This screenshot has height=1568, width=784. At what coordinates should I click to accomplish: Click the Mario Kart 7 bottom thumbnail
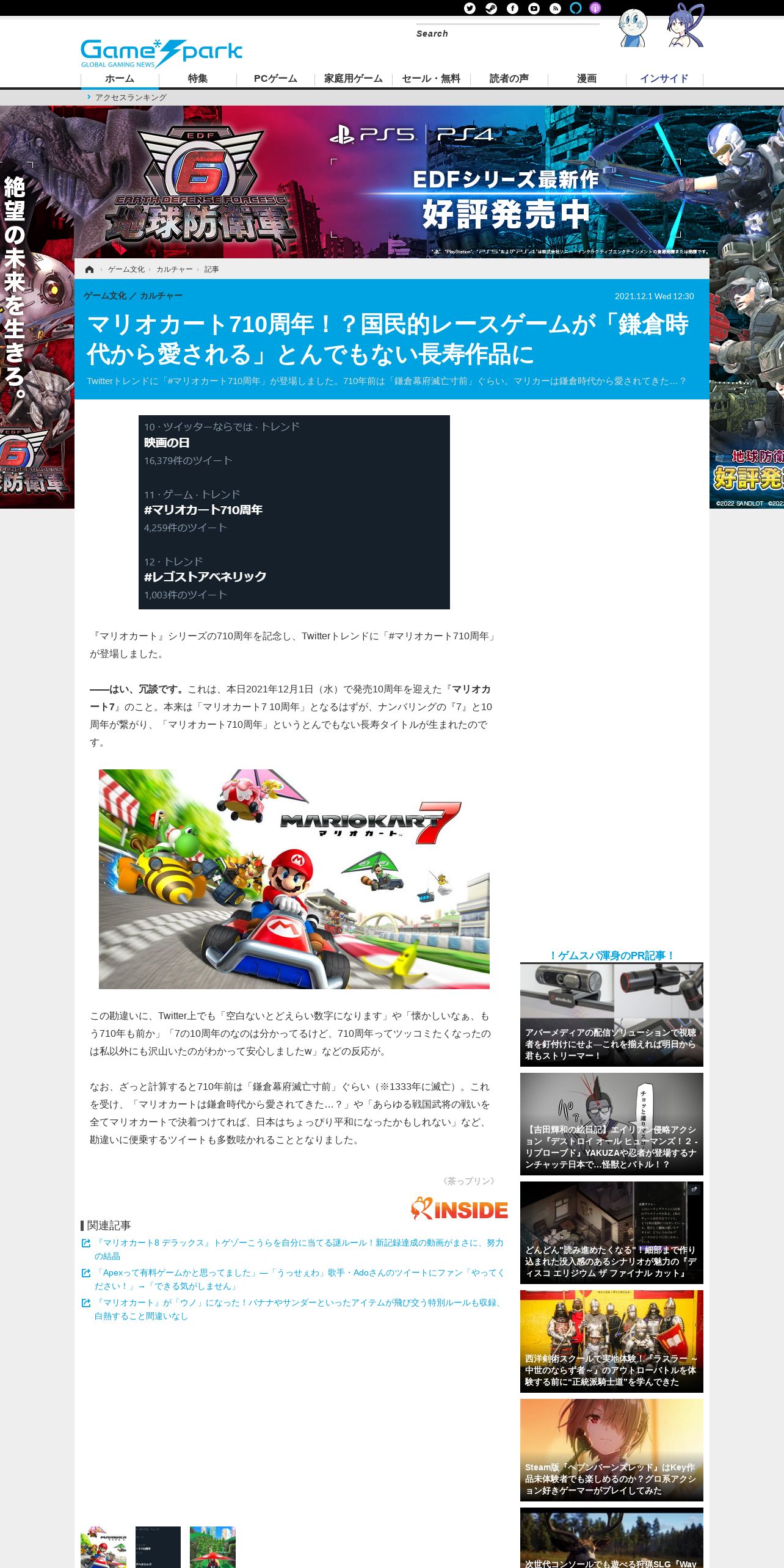[104, 1547]
